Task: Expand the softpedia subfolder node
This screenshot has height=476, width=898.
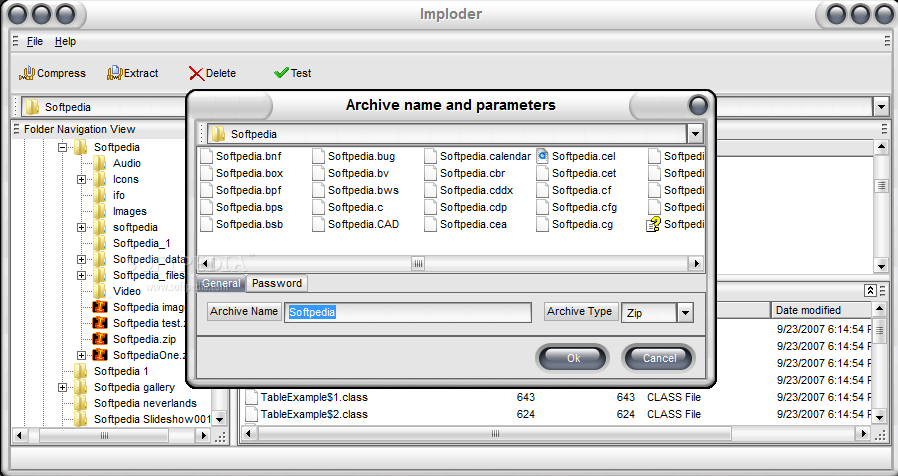Action: coord(81,227)
